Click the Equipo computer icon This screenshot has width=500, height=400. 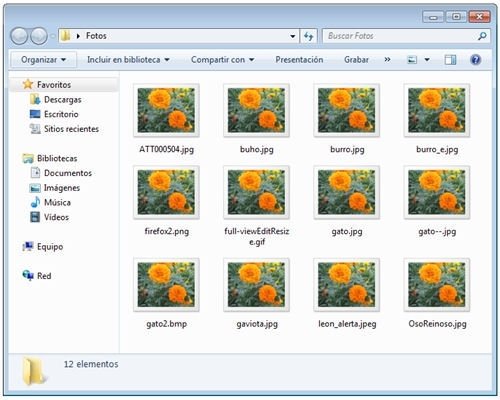[x=28, y=246]
